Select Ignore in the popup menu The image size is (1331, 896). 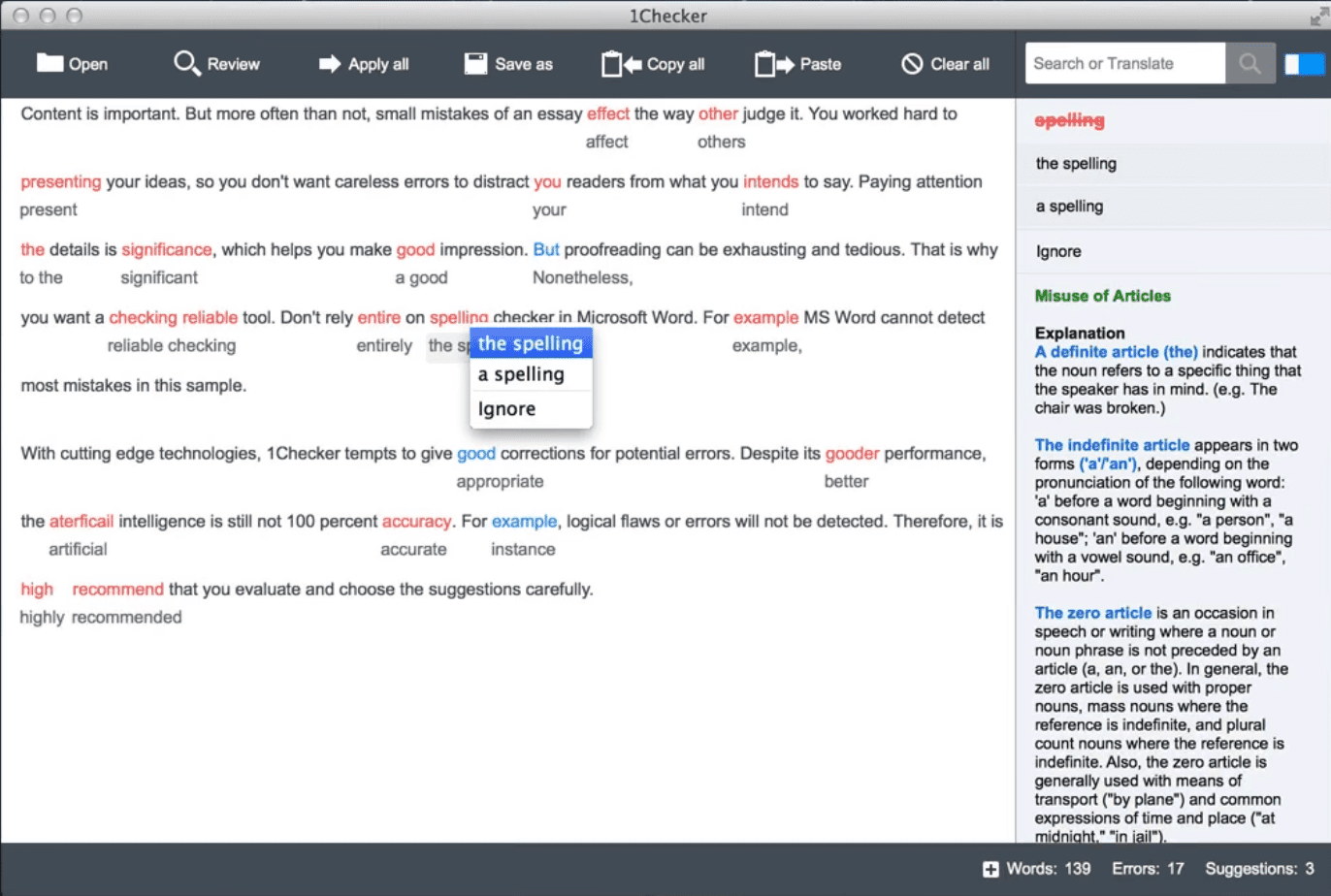tap(506, 409)
